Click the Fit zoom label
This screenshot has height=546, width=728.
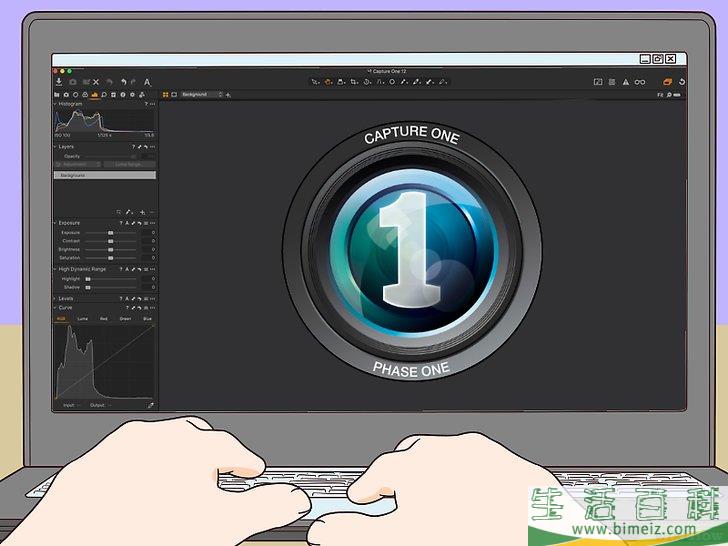pos(660,95)
